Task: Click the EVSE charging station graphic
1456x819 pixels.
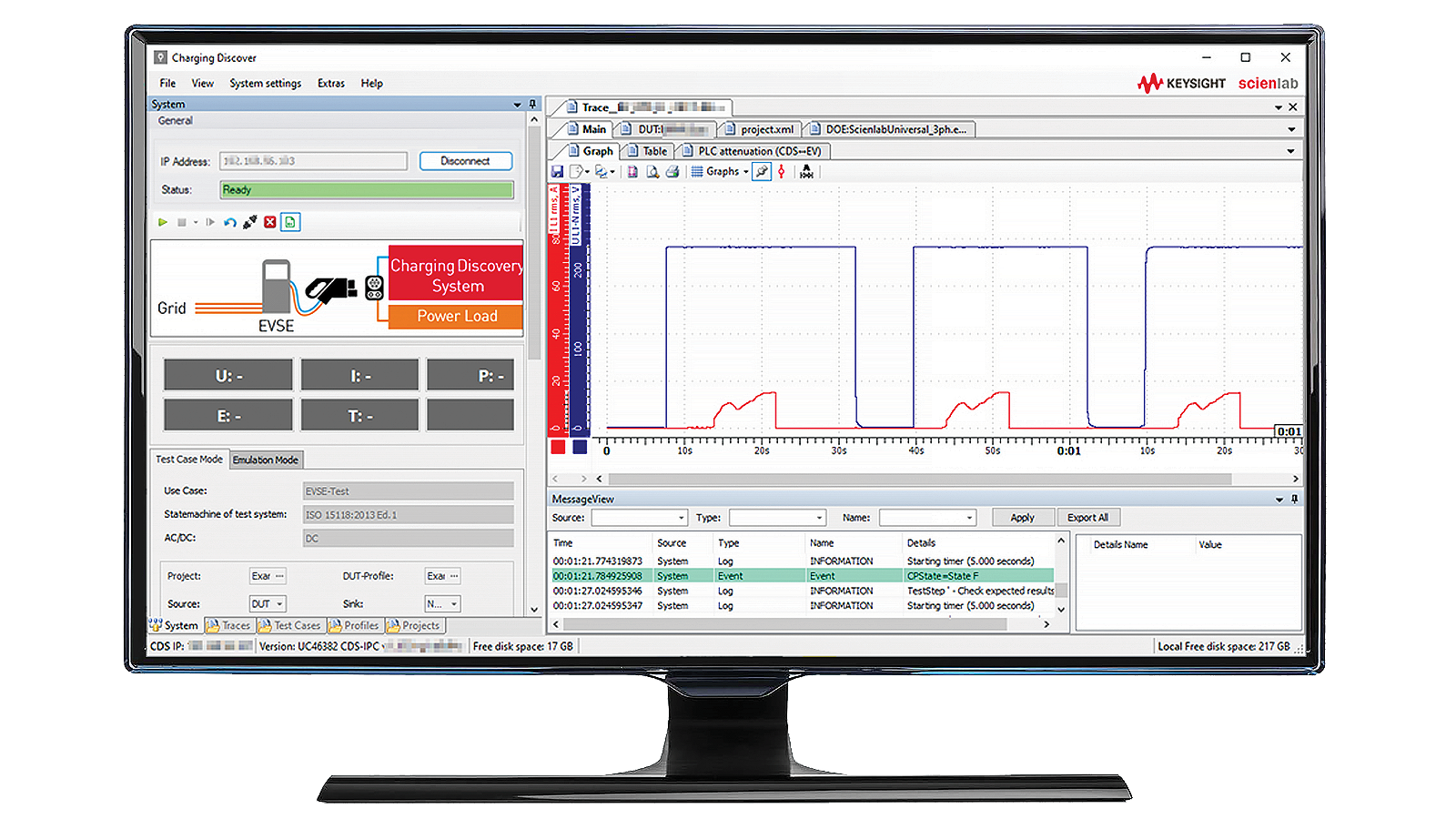Action: (277, 287)
